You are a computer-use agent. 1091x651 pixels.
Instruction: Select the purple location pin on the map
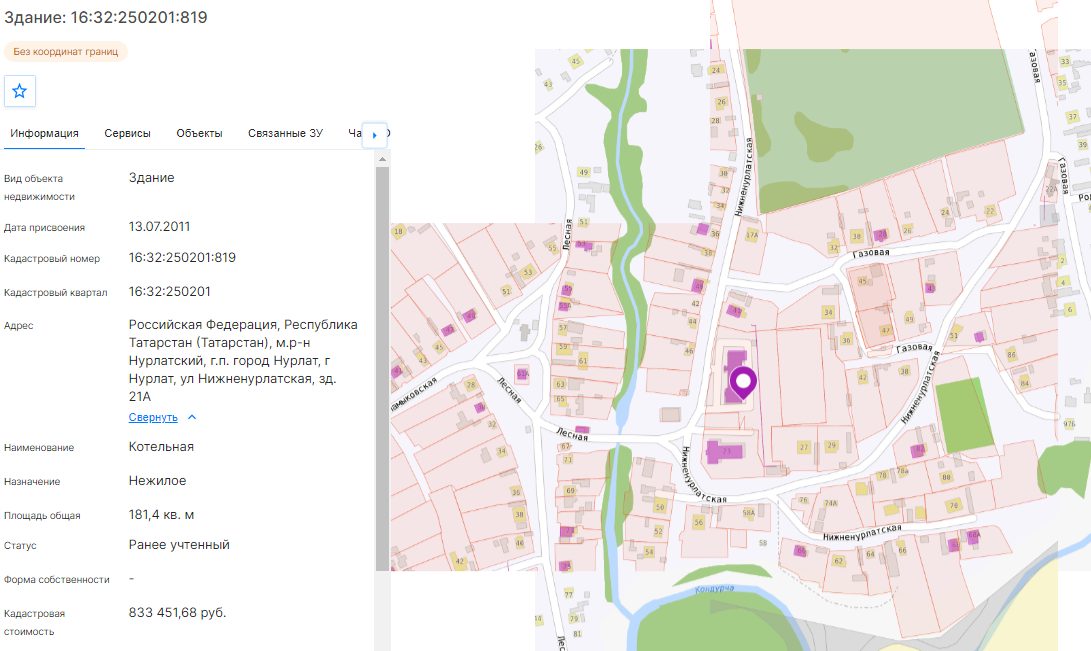coord(743,384)
